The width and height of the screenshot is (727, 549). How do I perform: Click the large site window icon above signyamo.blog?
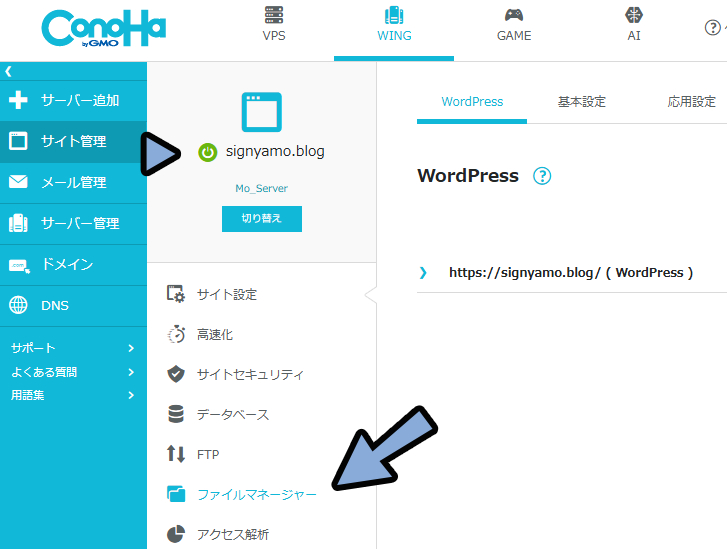(x=261, y=112)
